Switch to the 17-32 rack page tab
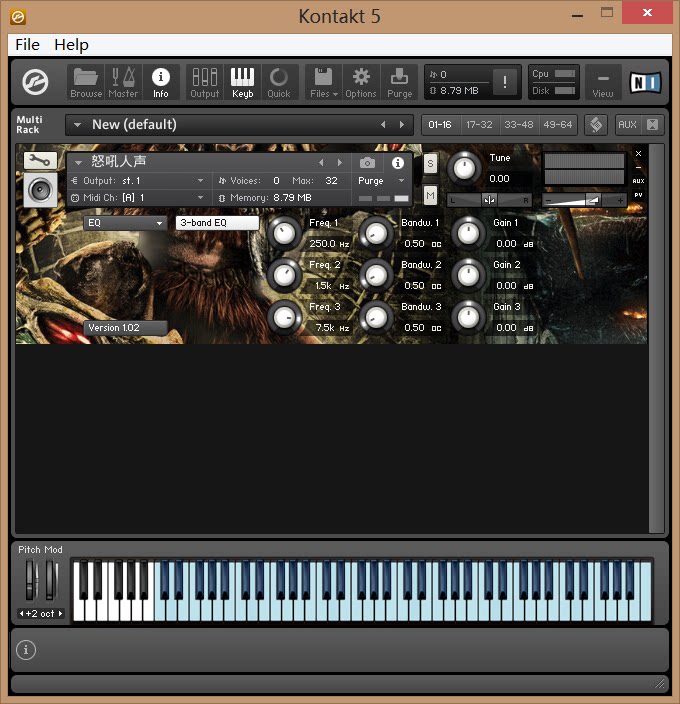680x704 pixels. [x=479, y=125]
